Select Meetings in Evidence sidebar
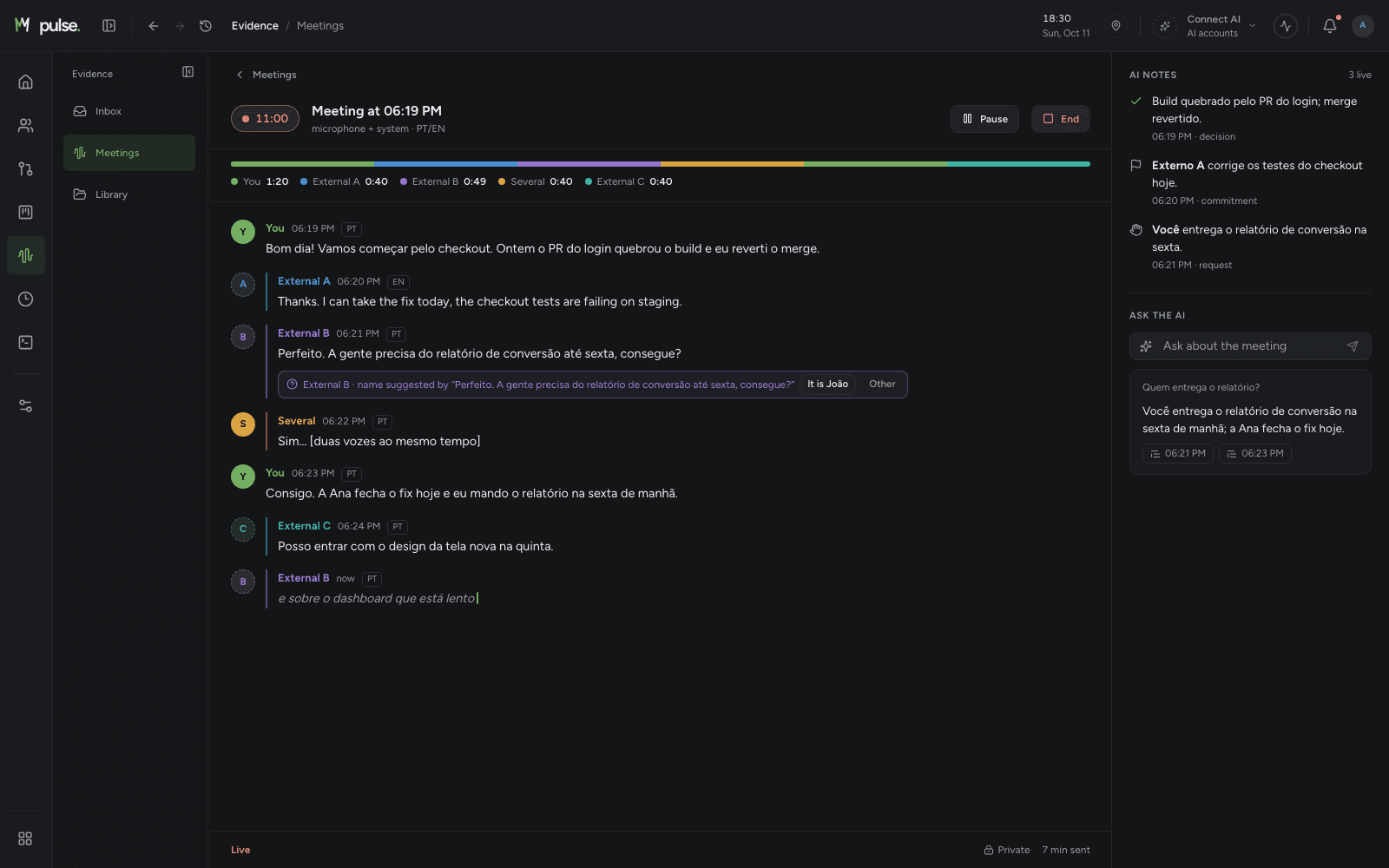This screenshot has width=1389, height=868. pos(129,153)
